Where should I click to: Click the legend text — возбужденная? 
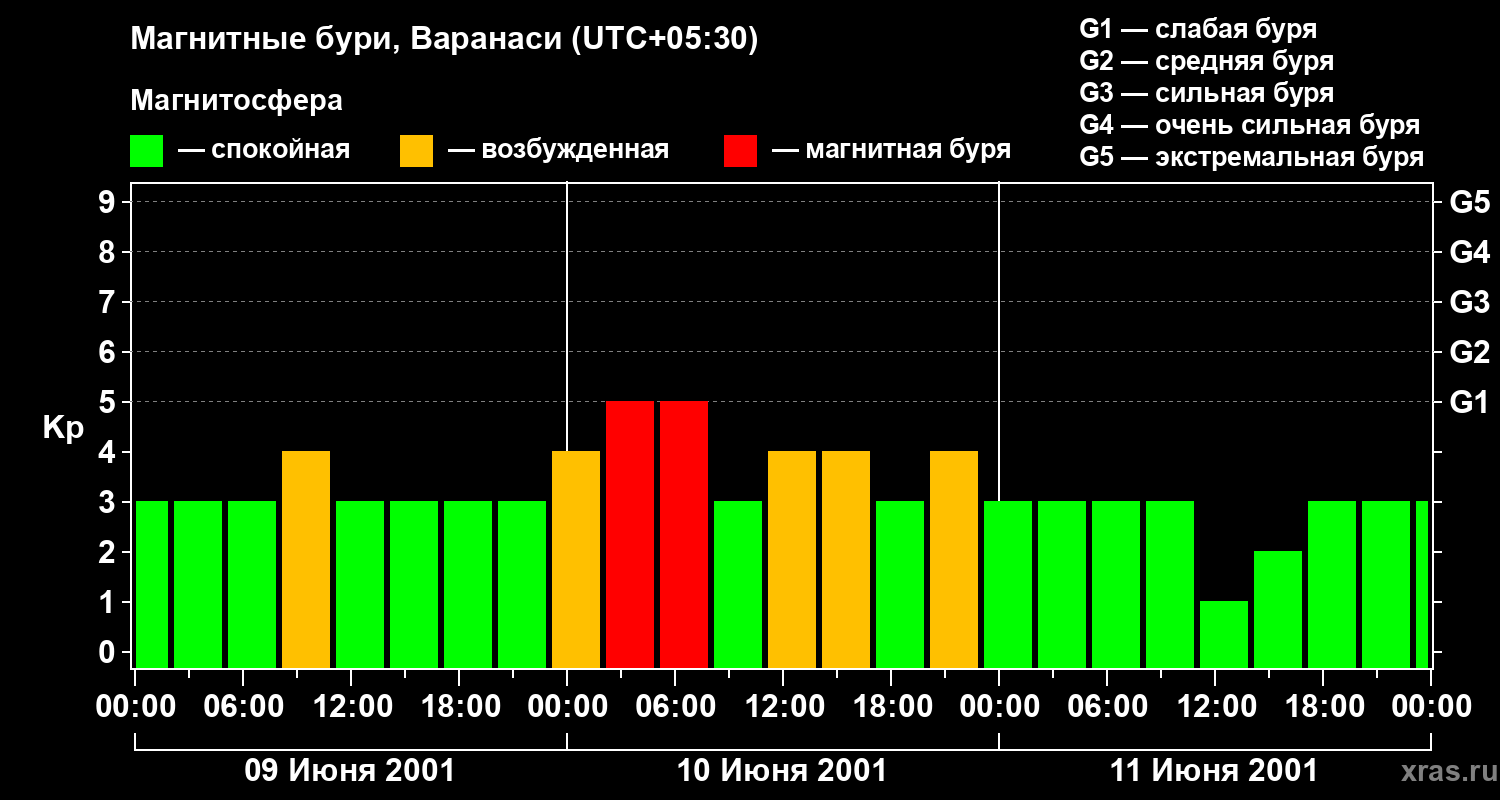pos(558,150)
